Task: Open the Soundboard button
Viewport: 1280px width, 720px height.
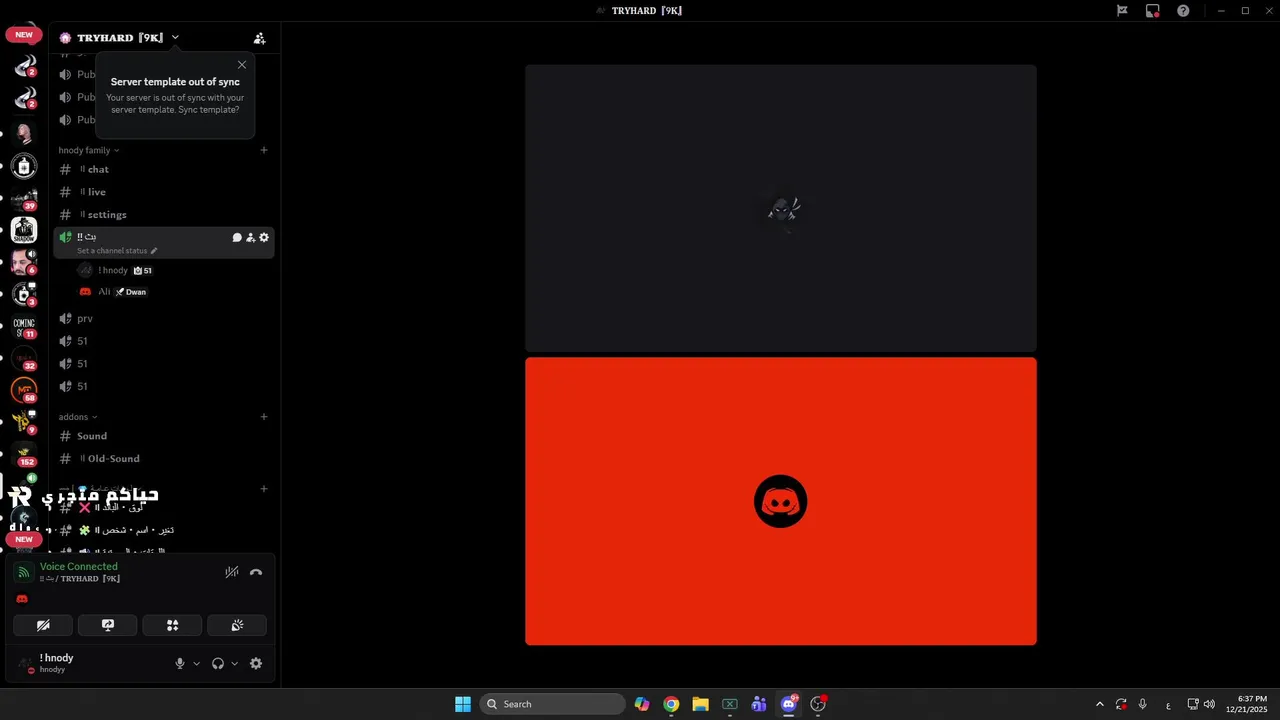Action: coord(237,625)
